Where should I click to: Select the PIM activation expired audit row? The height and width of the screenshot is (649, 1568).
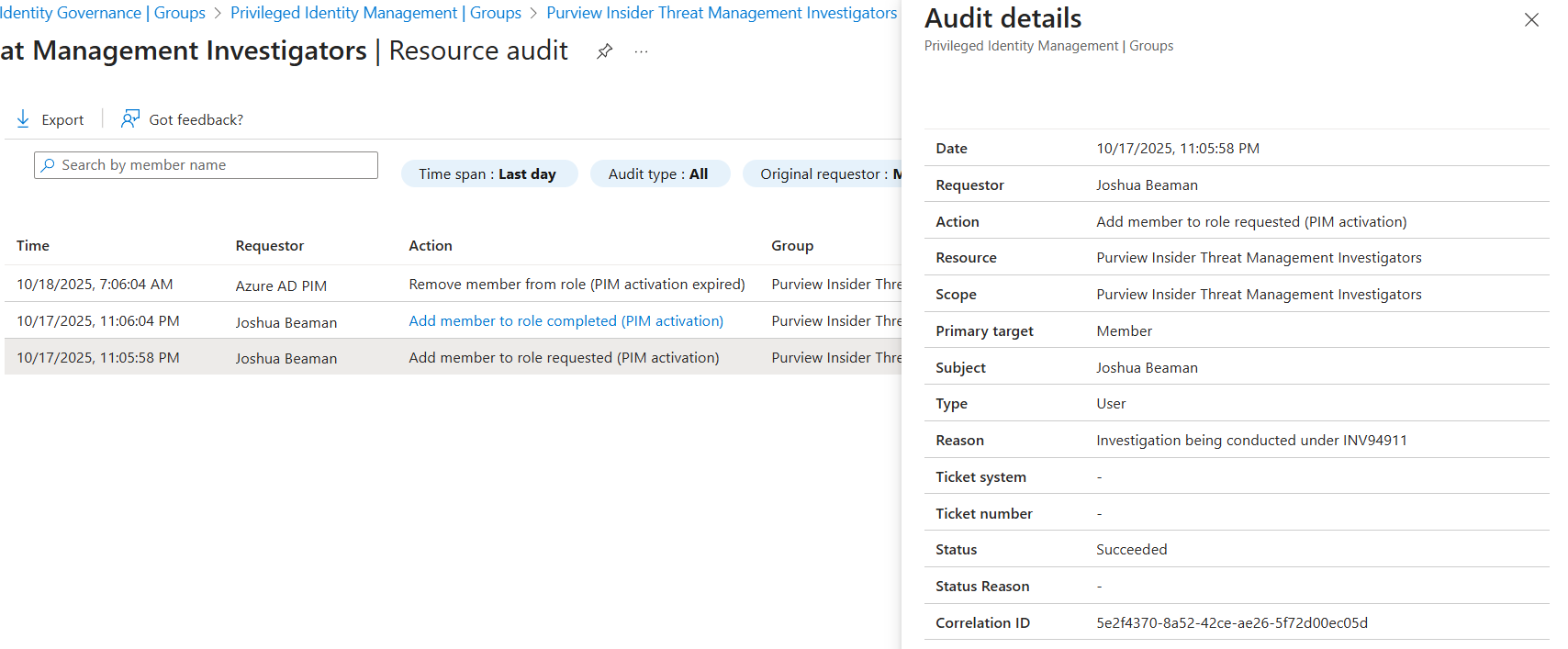[577, 285]
